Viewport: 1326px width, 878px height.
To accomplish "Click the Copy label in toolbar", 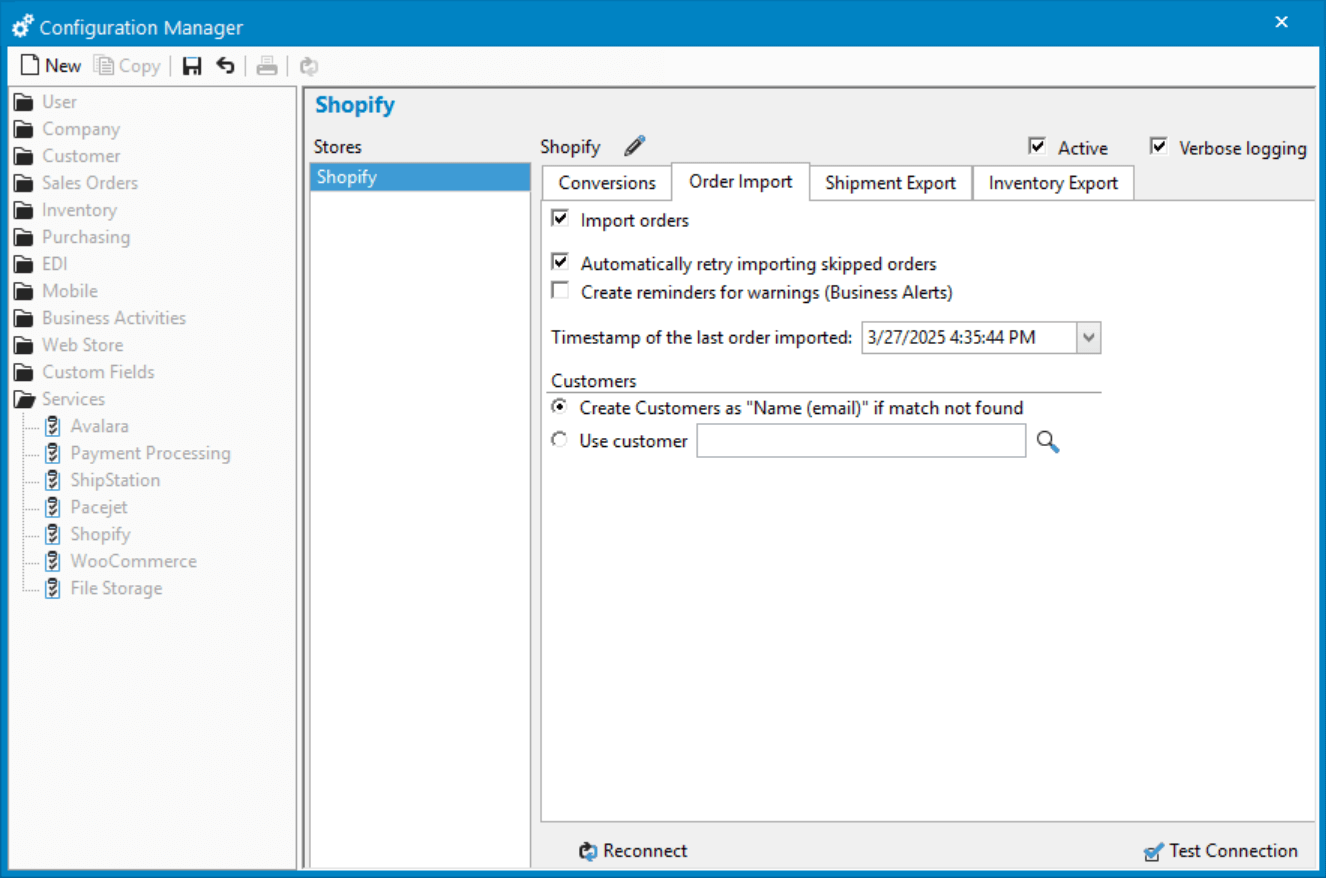I will point(139,66).
